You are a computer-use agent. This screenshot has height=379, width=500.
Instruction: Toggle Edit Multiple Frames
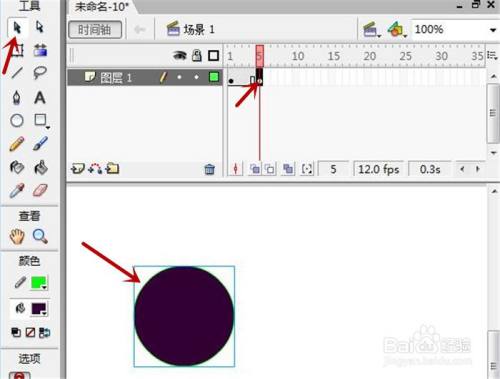[x=288, y=169]
